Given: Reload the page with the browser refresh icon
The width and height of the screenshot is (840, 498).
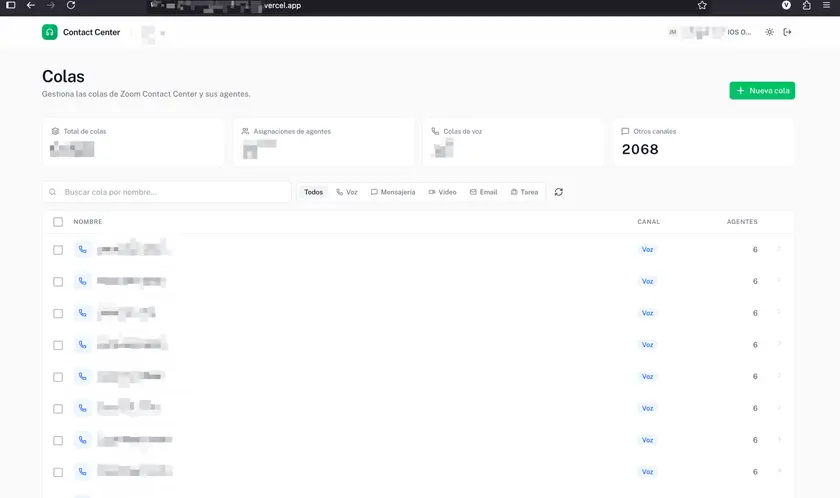Looking at the screenshot, I should 71,5.
